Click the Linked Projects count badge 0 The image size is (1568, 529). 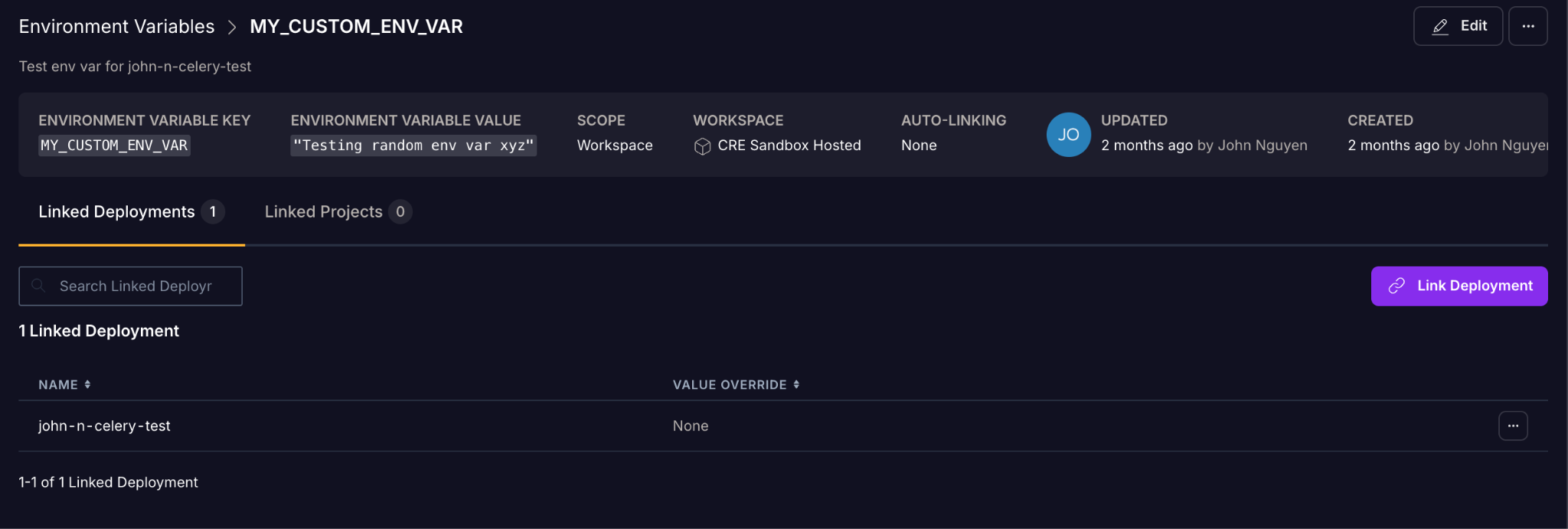[400, 212]
